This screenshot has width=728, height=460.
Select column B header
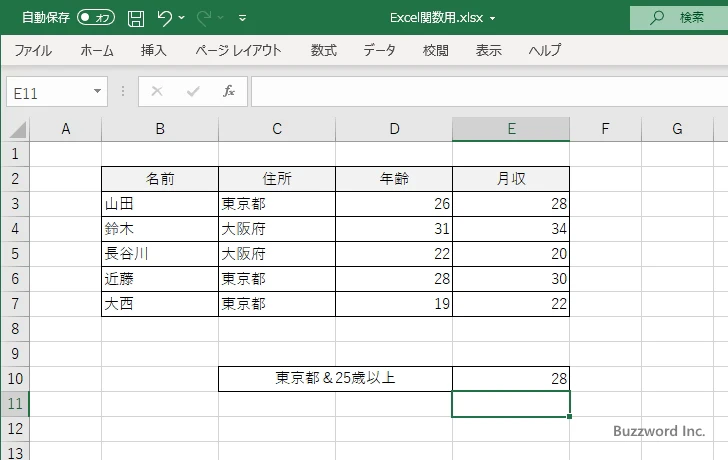[x=160, y=129]
